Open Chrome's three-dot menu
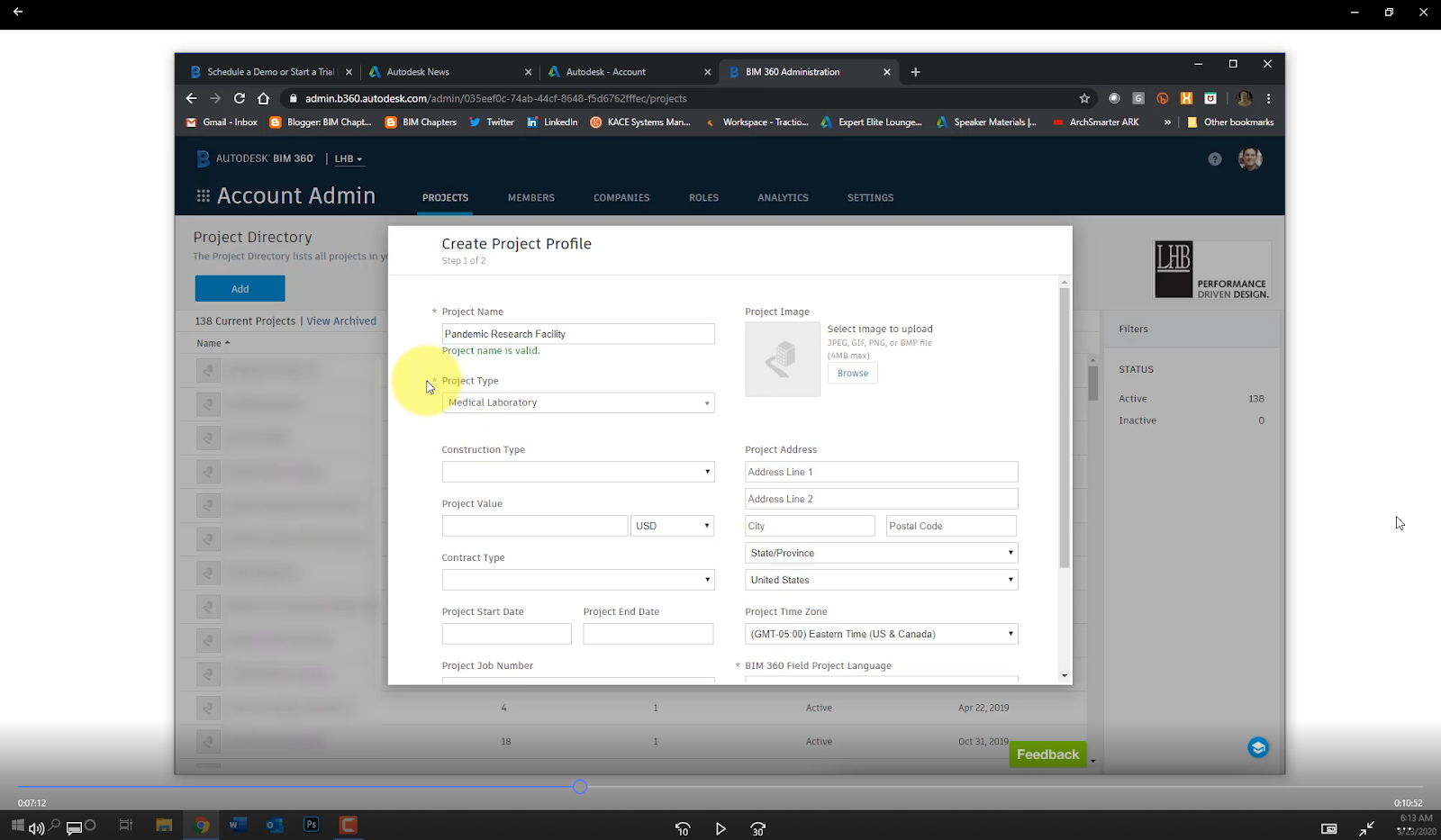 click(1268, 98)
